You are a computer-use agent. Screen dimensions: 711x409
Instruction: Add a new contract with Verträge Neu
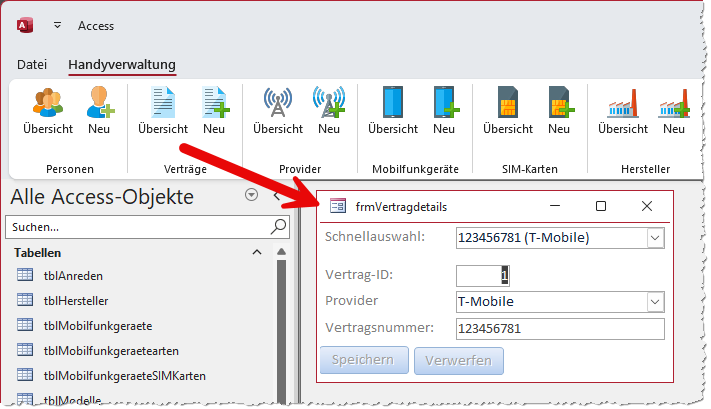215,102
